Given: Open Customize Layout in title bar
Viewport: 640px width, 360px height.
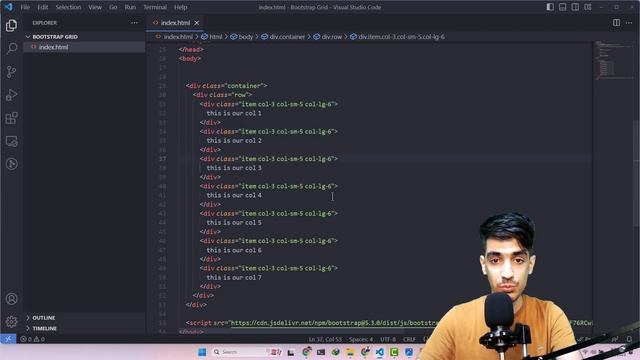Looking at the screenshot, I should point(588,7).
